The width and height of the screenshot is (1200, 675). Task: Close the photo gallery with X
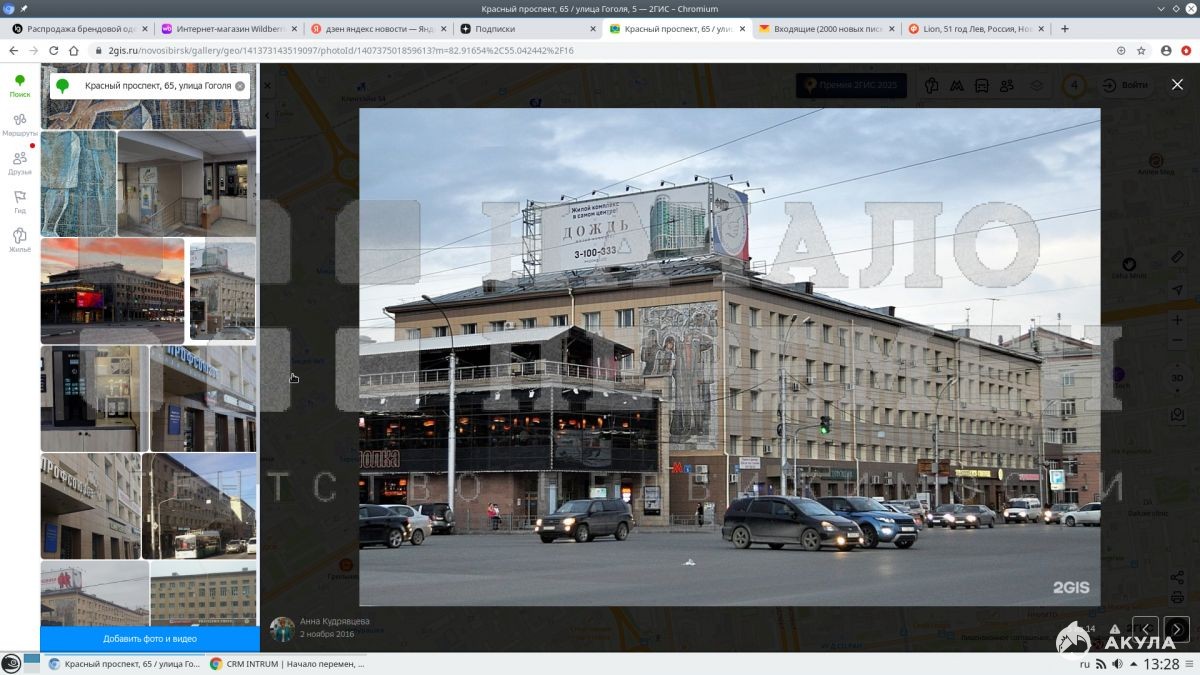(1177, 85)
